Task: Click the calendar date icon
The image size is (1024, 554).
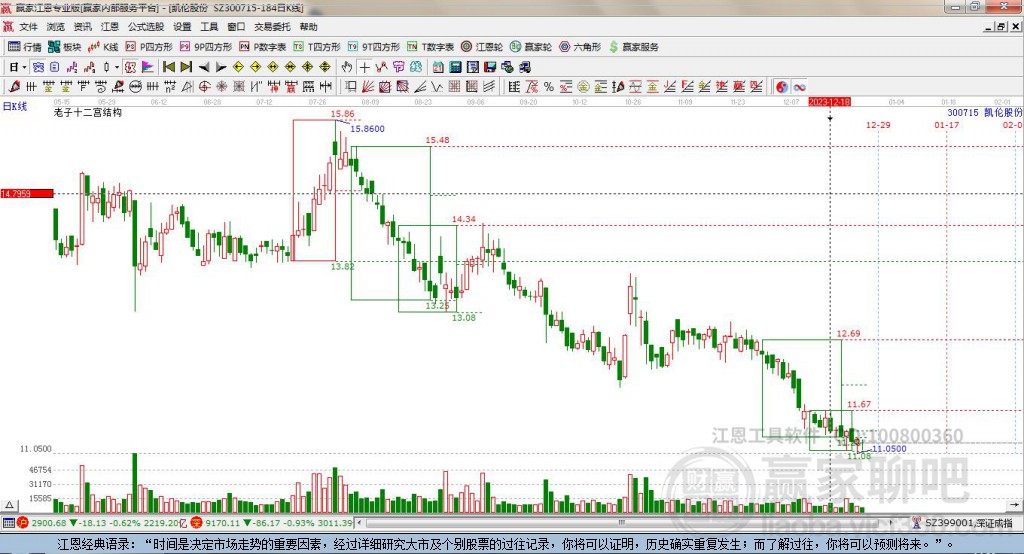Action: pyautogui.click(x=438, y=67)
